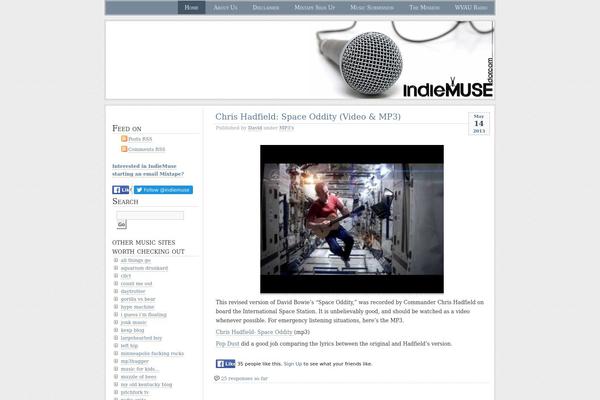Image resolution: width=600 pixels, height=400 pixels.
Task: Open the author David link
Action: pos(255,128)
